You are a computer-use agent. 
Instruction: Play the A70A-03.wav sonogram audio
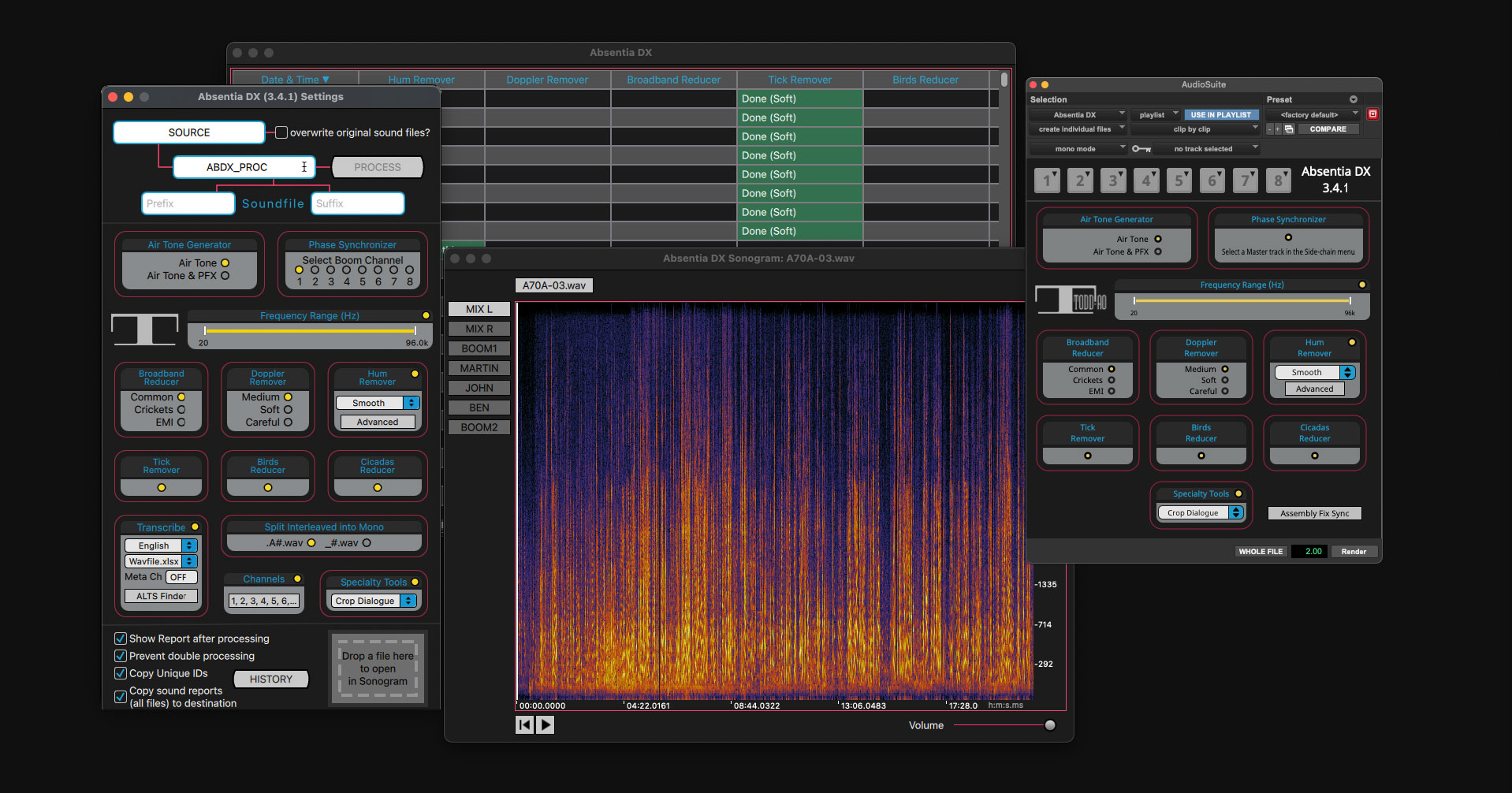546,724
